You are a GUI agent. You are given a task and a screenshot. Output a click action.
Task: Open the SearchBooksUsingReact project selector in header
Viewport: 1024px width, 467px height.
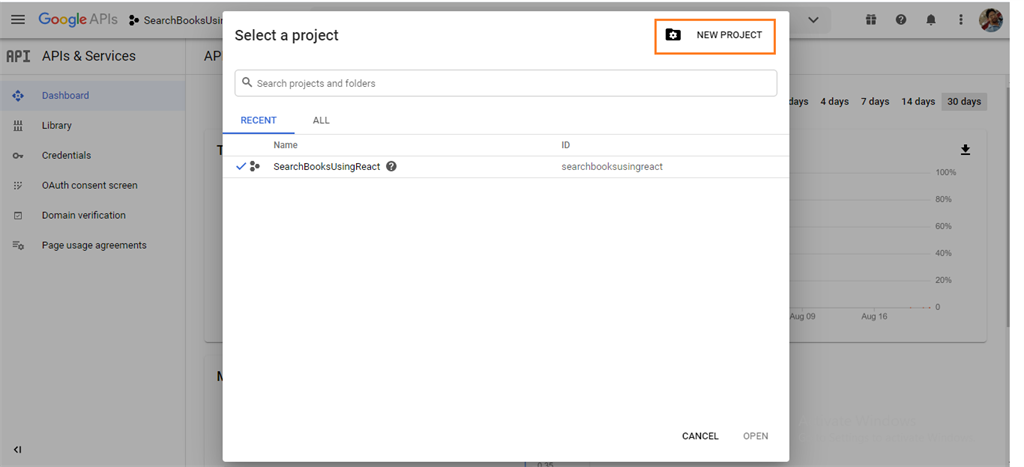click(175, 20)
